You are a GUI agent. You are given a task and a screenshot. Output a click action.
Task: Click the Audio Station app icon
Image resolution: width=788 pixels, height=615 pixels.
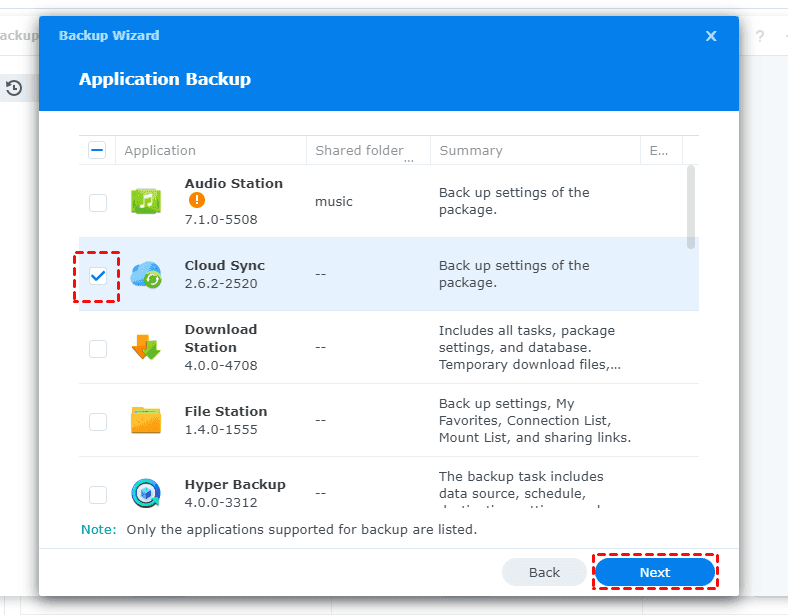point(146,201)
